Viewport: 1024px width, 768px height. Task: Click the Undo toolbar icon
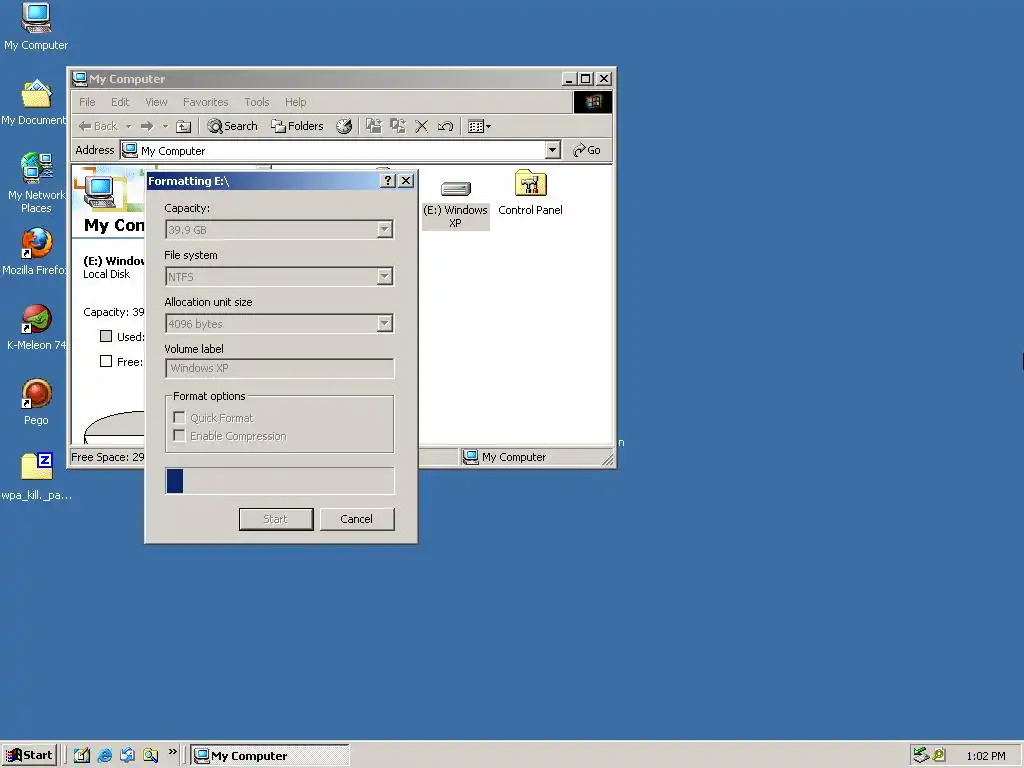[445, 126]
